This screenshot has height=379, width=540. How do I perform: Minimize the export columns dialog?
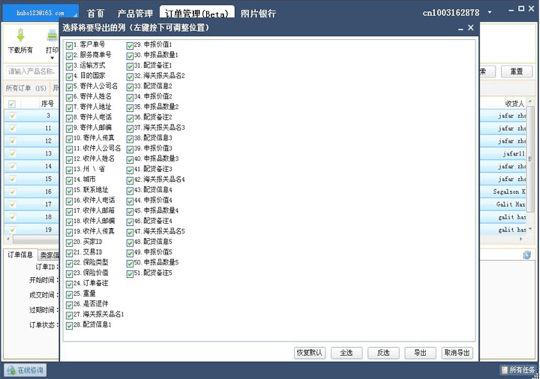tap(461, 29)
